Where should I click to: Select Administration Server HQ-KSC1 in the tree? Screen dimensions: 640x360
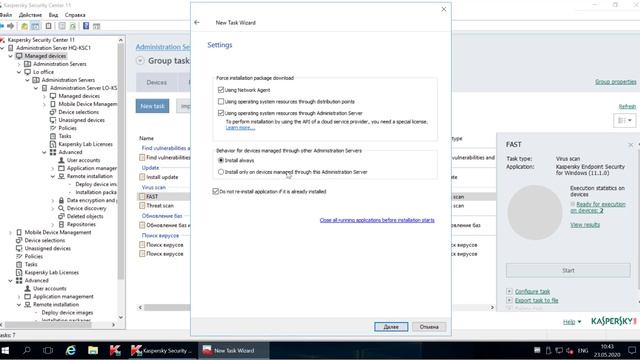click(53, 48)
